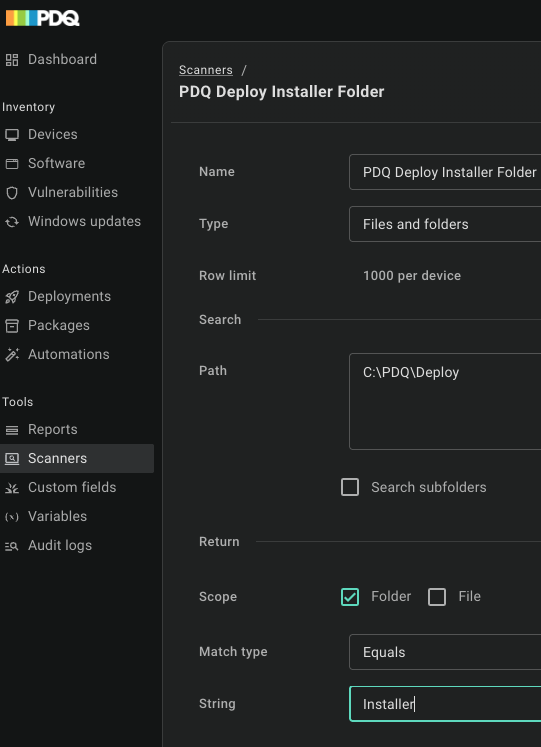Check the File scope checkbox
The width and height of the screenshot is (541, 747).
437,596
